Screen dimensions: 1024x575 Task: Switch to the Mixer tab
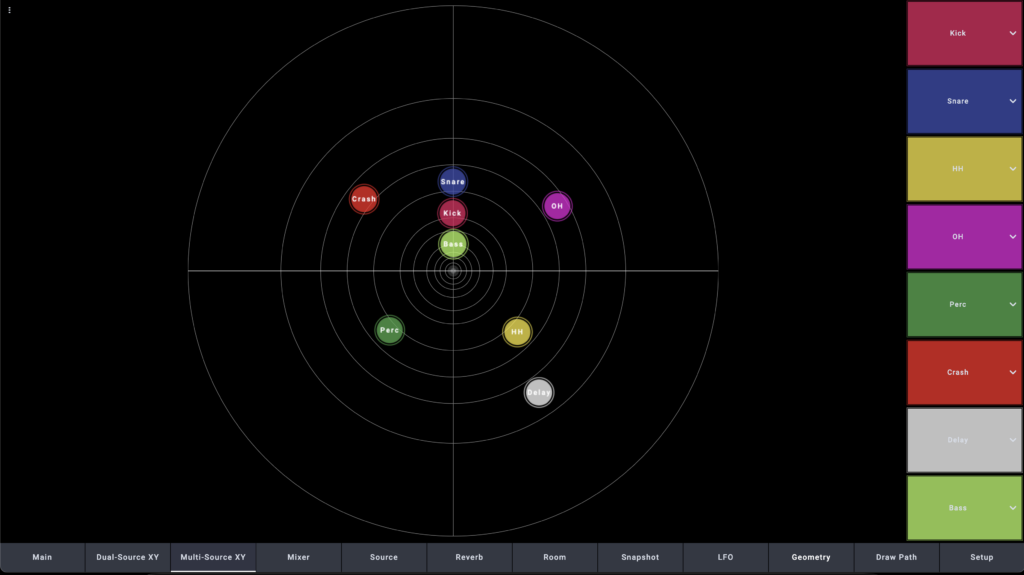(298, 557)
